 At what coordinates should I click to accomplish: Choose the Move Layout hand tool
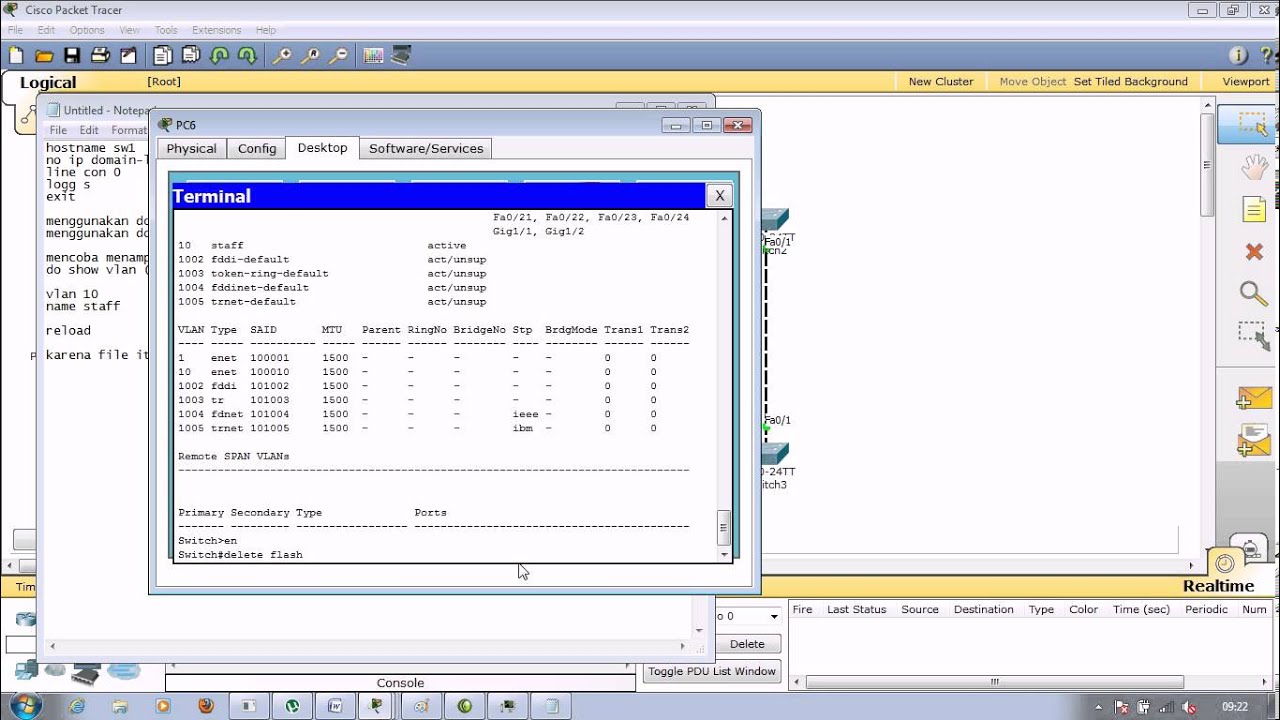pyautogui.click(x=1254, y=167)
